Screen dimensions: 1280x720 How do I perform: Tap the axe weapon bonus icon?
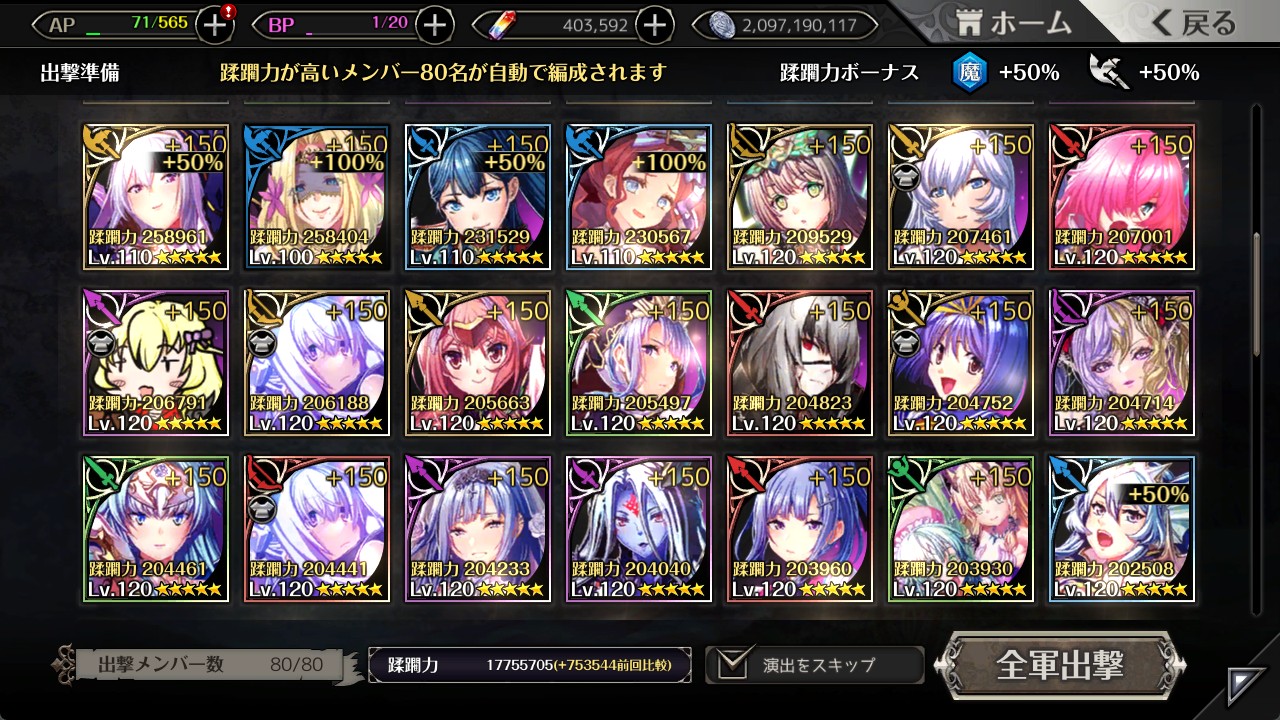(1108, 72)
